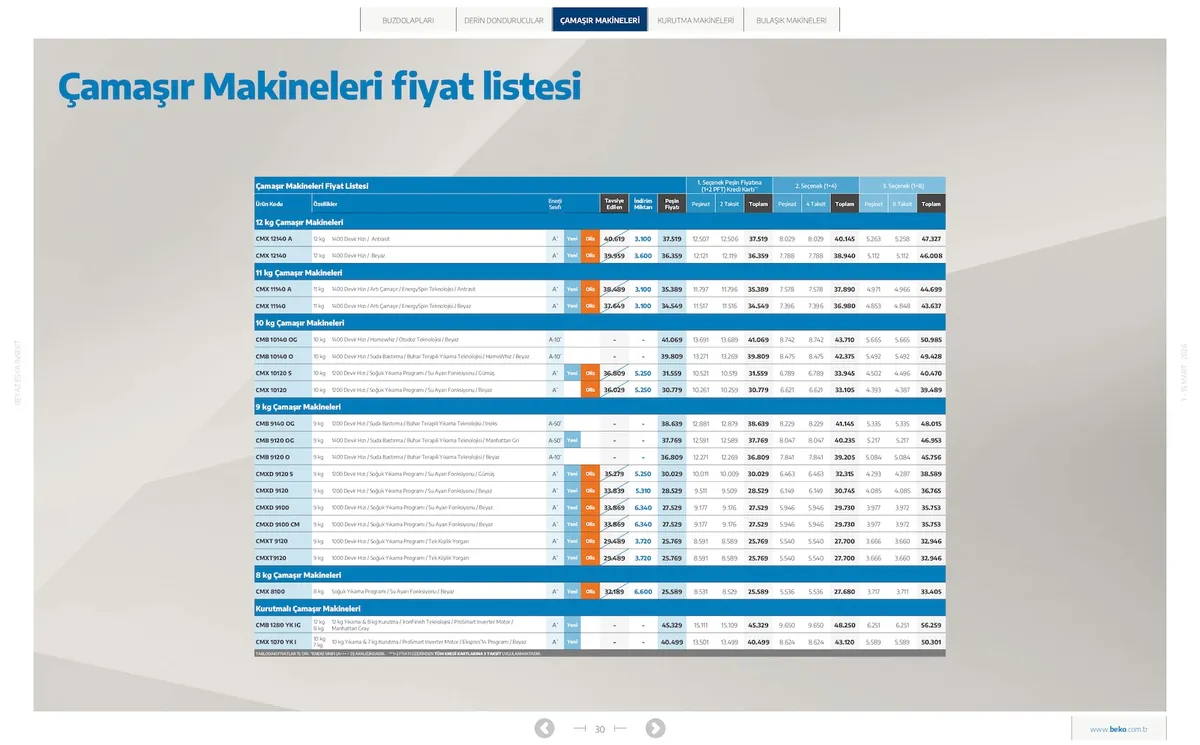Click the 12 kg Çamaşır Makineleri section header
Image resolution: width=1200 pixels, height=745 pixels.
pos(300,222)
